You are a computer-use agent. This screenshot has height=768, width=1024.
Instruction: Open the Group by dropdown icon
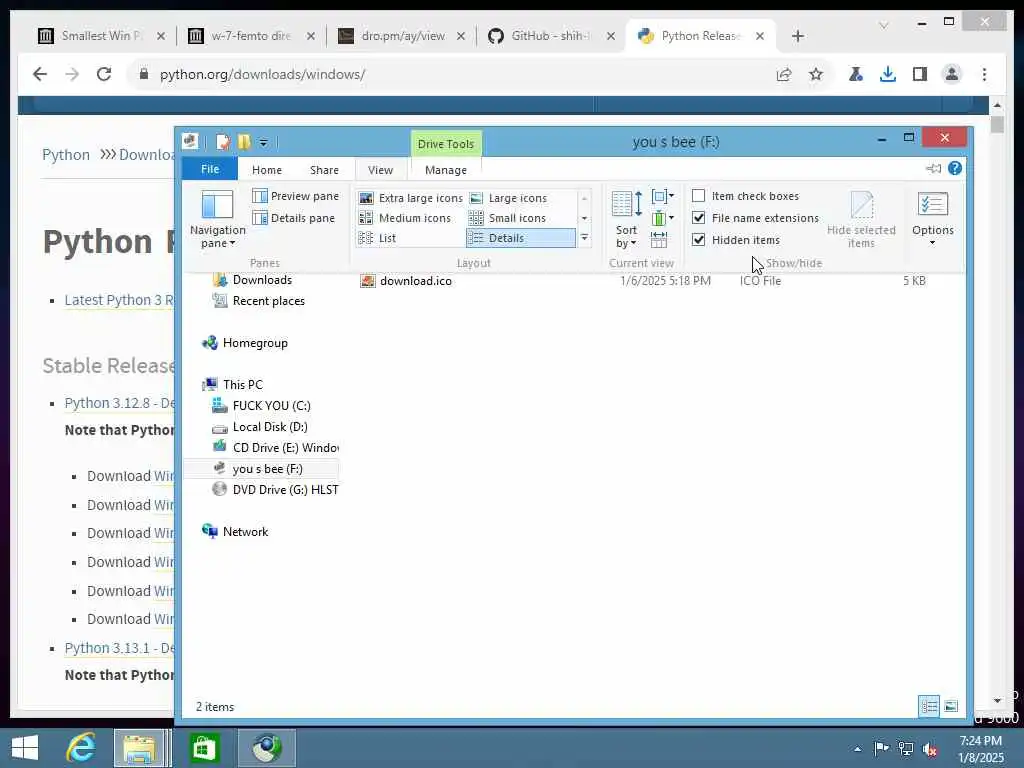pos(663,196)
